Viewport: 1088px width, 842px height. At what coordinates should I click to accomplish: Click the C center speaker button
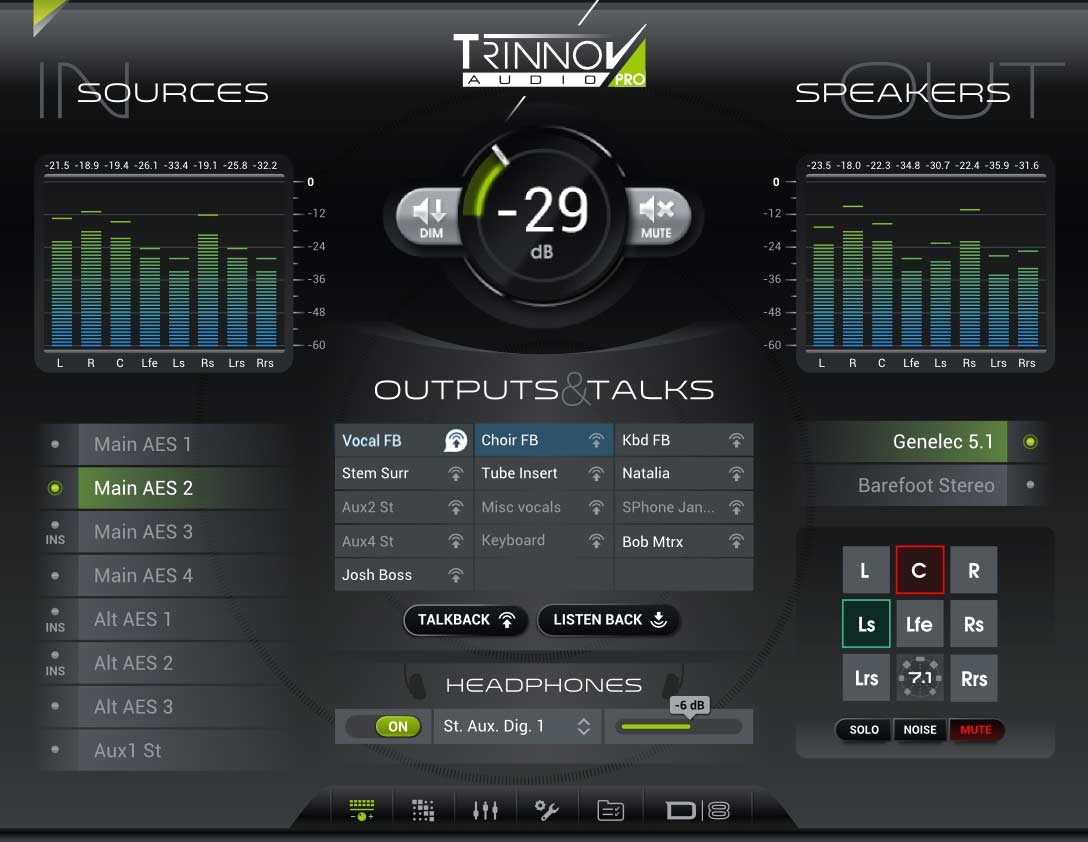click(919, 570)
